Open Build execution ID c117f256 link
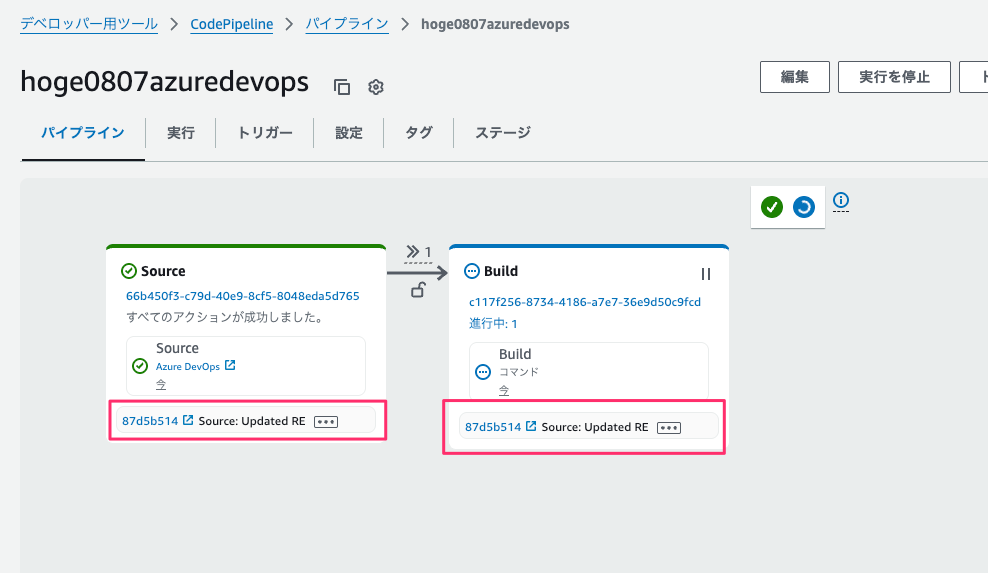Image resolution: width=988 pixels, height=573 pixels. pos(585,302)
